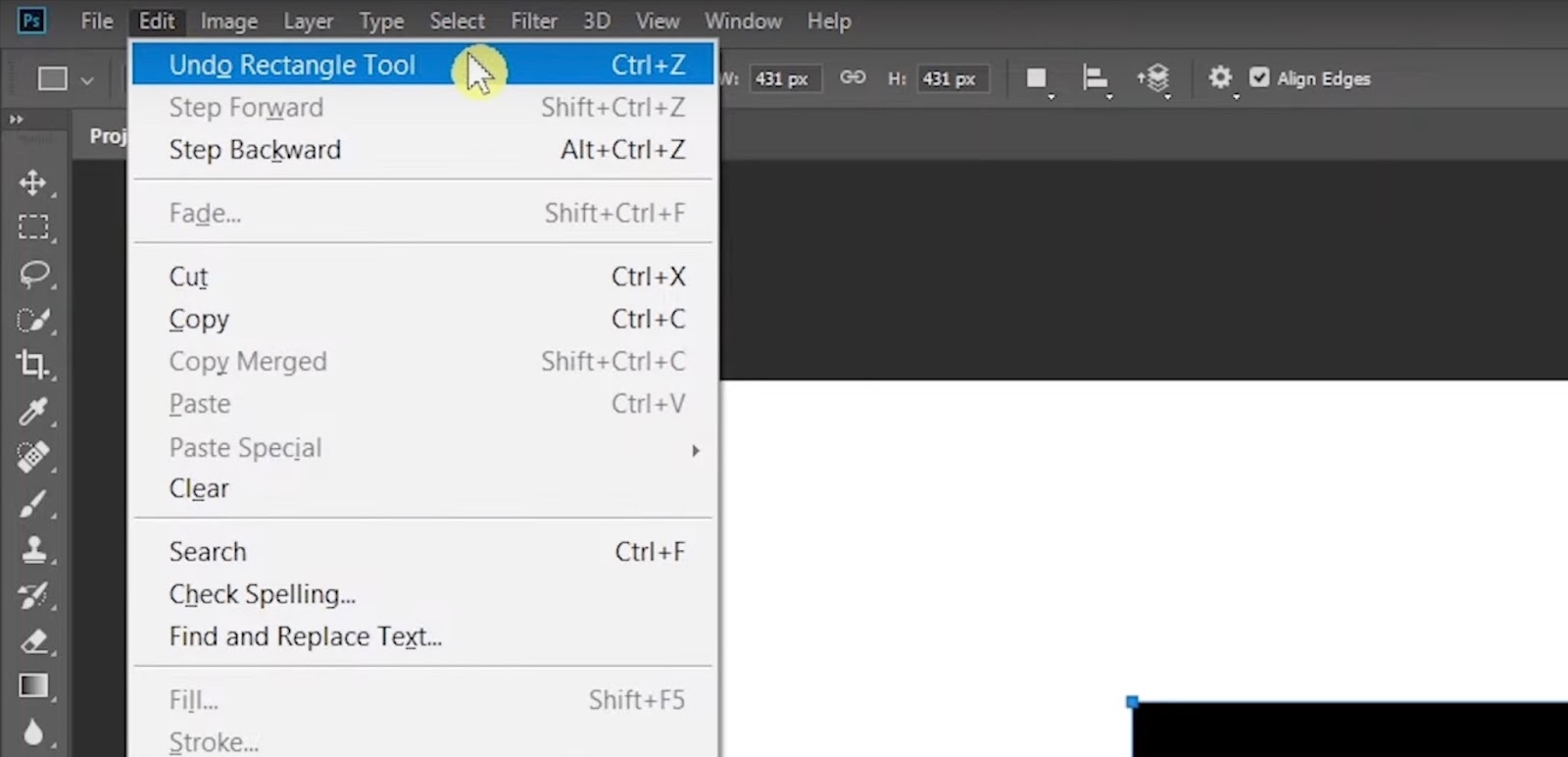The width and height of the screenshot is (1568, 757).
Task: Select the Eyedropper tool
Action: click(33, 411)
